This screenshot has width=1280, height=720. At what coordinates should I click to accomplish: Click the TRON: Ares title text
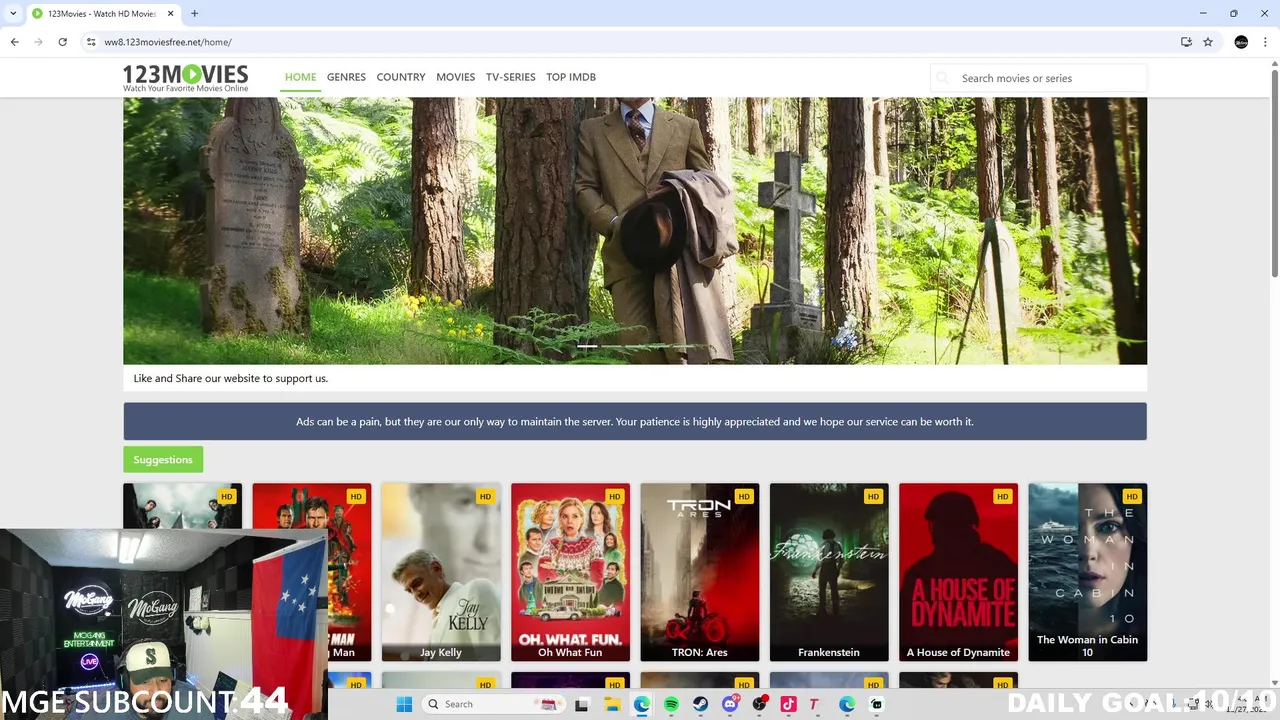point(700,652)
